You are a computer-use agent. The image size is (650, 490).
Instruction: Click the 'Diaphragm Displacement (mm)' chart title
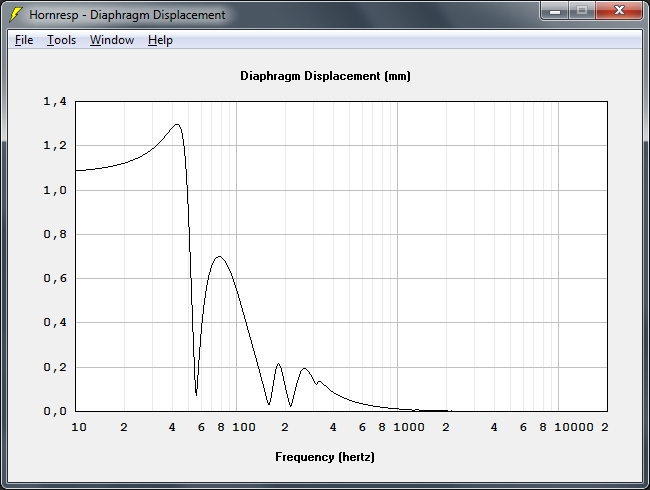(x=325, y=76)
